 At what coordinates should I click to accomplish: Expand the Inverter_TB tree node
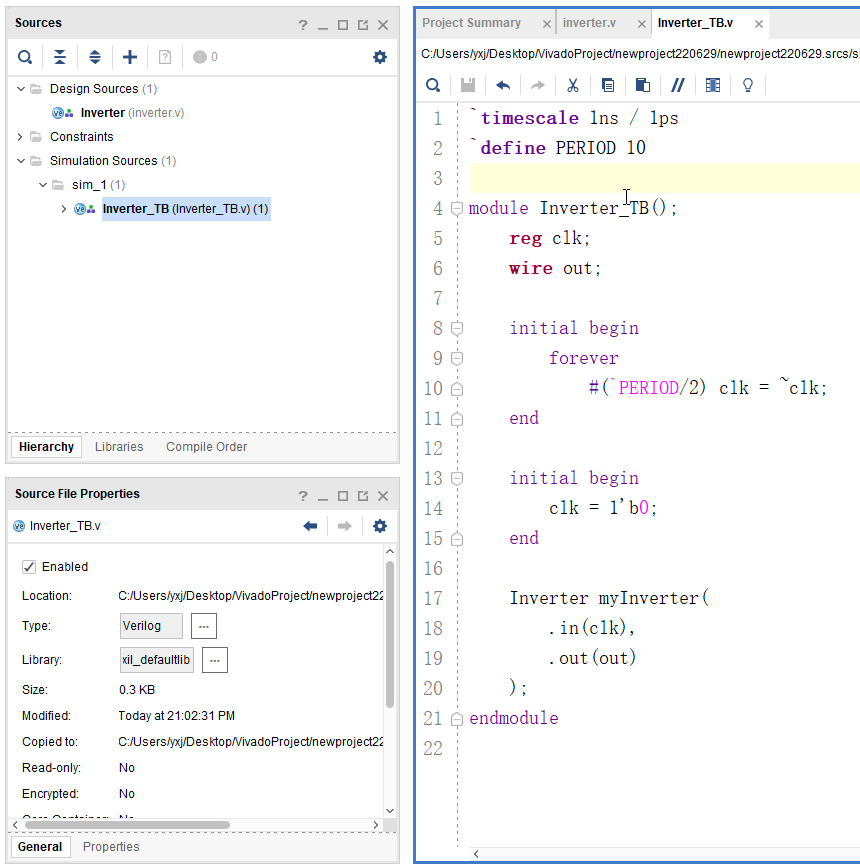point(64,209)
